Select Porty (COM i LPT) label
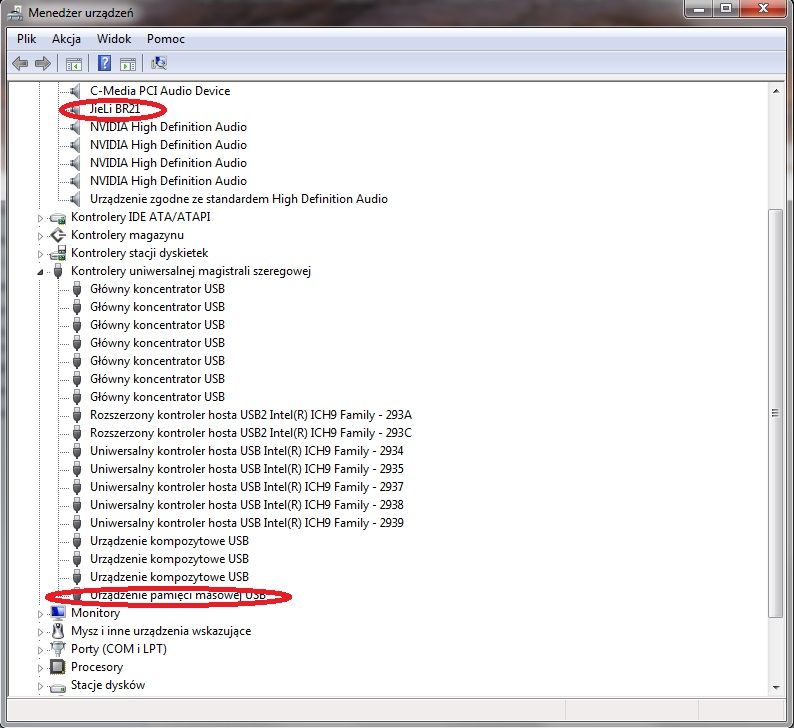Screen dimensions: 794x728 tap(118, 649)
